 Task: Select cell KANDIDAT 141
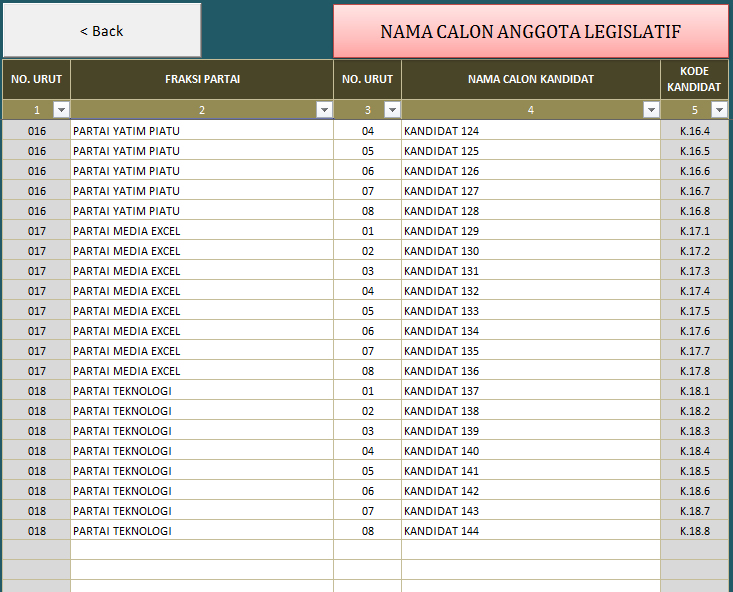point(531,470)
